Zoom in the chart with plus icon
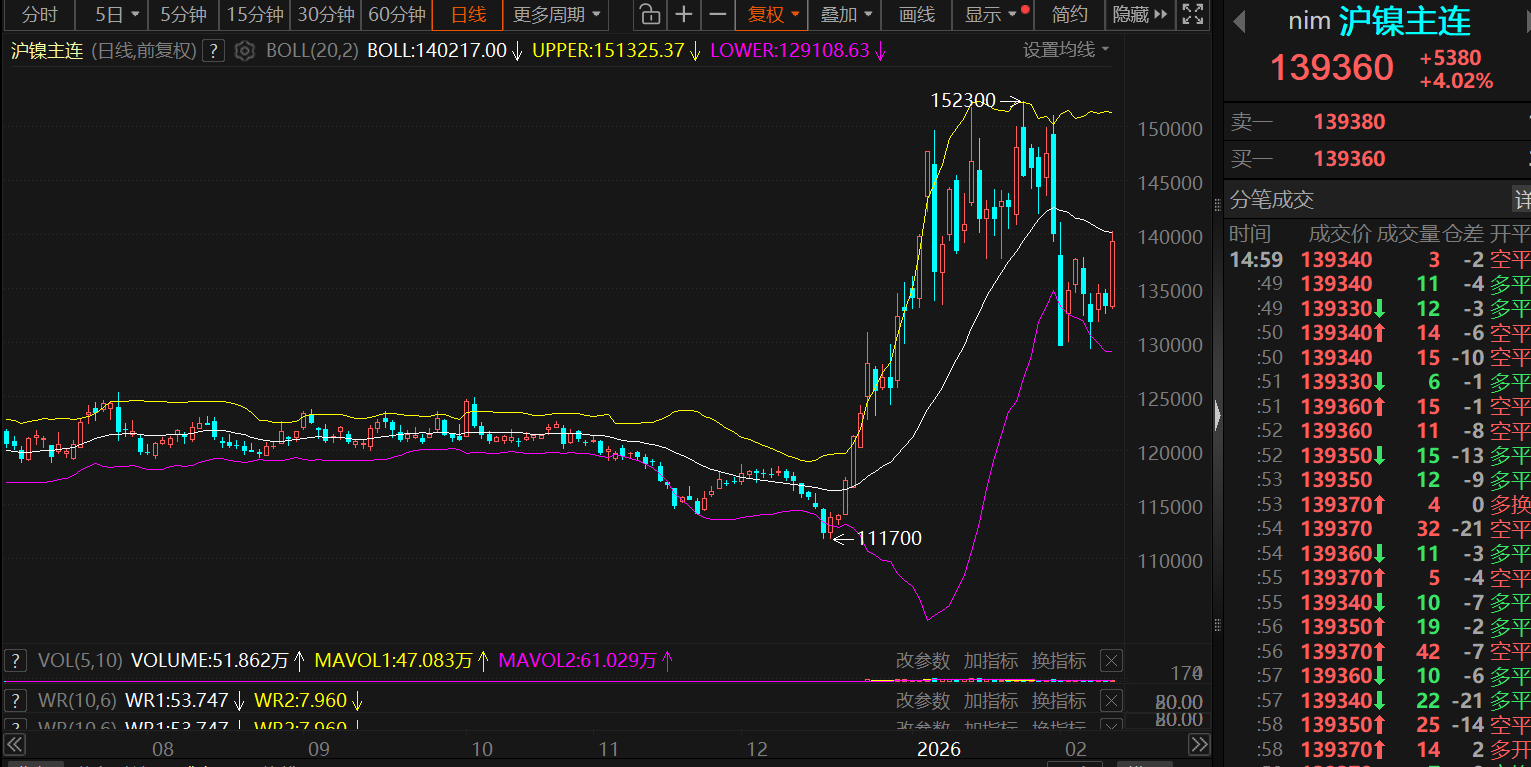Viewport: 1531px width, 767px height. [x=683, y=15]
